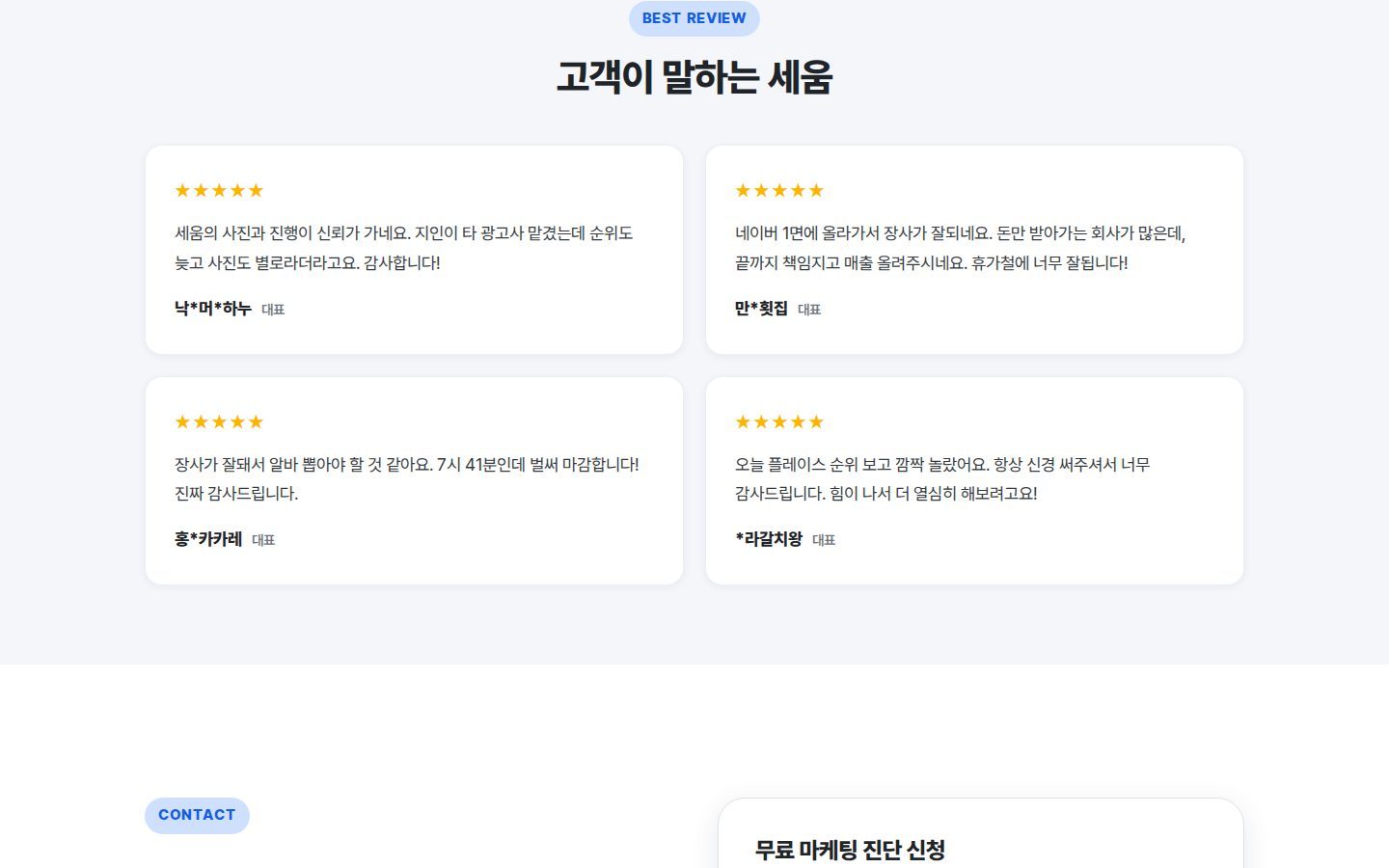Image resolution: width=1389 pixels, height=868 pixels.
Task: Click the 대표 label beside 홍*카카레
Action: (x=263, y=540)
